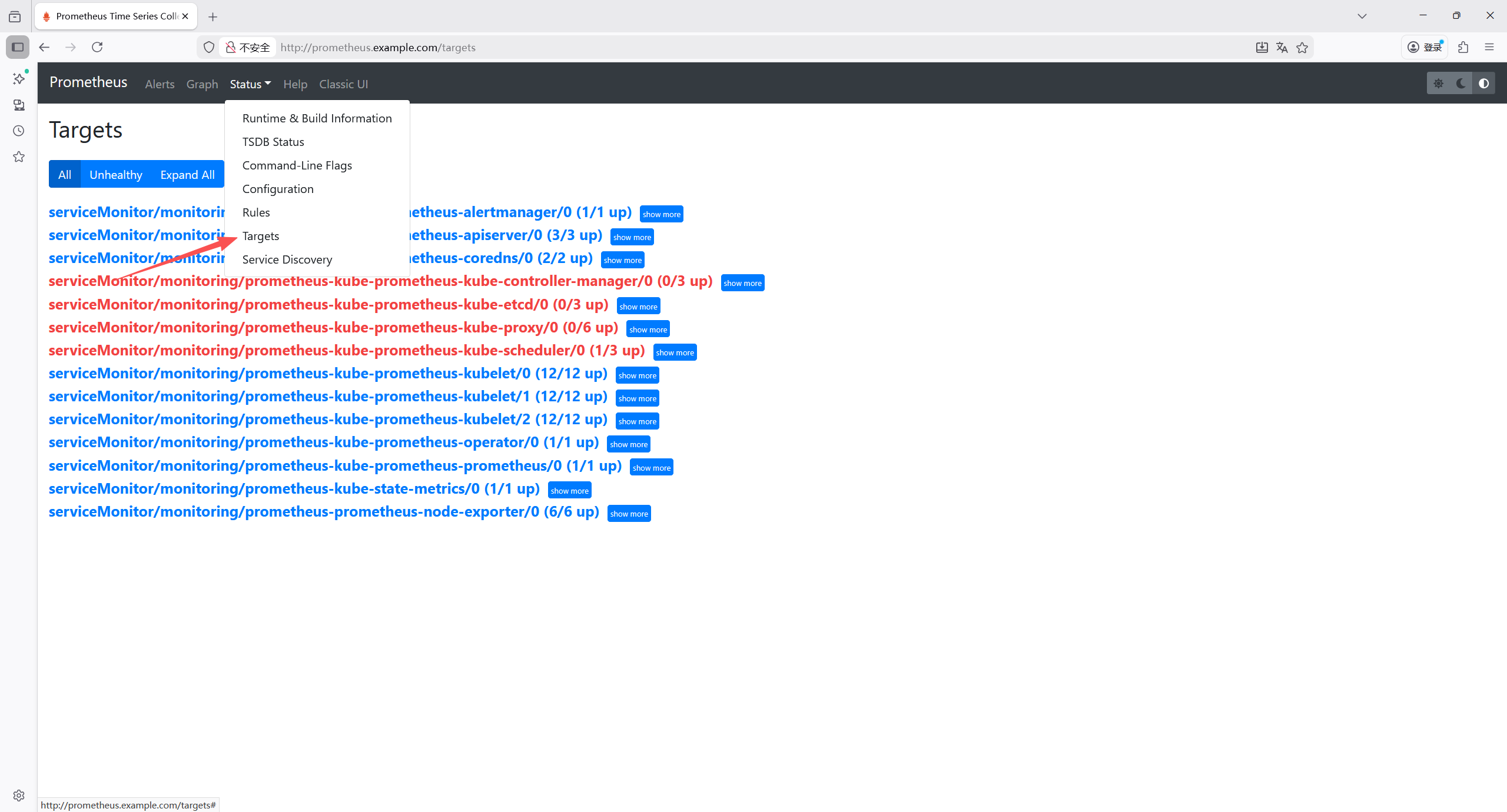Show more for kube-etcd targets
The height and width of the screenshot is (812, 1507).
638,307
